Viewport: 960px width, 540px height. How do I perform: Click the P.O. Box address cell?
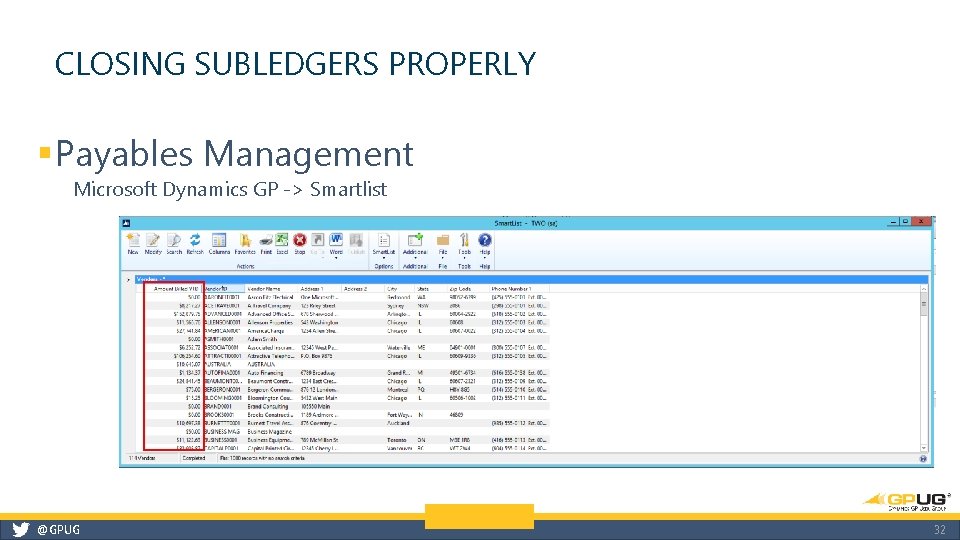point(317,356)
